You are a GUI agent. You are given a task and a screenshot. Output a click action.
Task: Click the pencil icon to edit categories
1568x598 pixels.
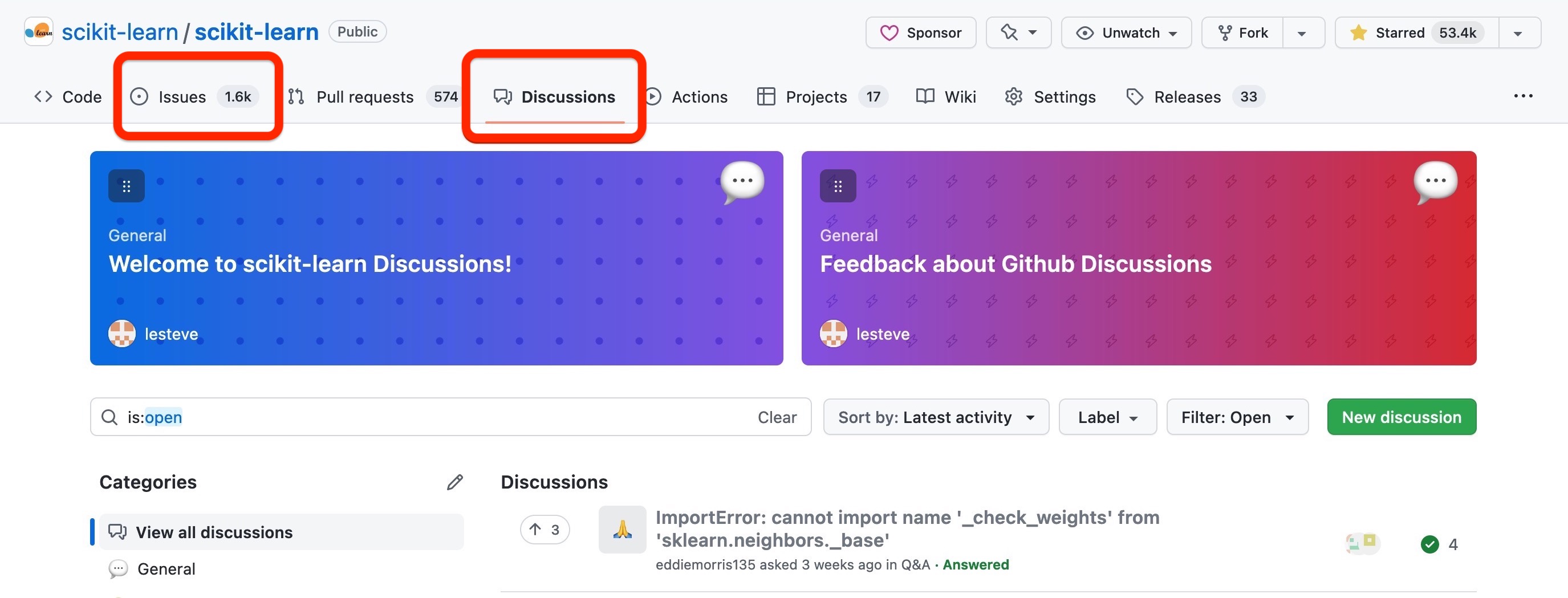tap(454, 482)
